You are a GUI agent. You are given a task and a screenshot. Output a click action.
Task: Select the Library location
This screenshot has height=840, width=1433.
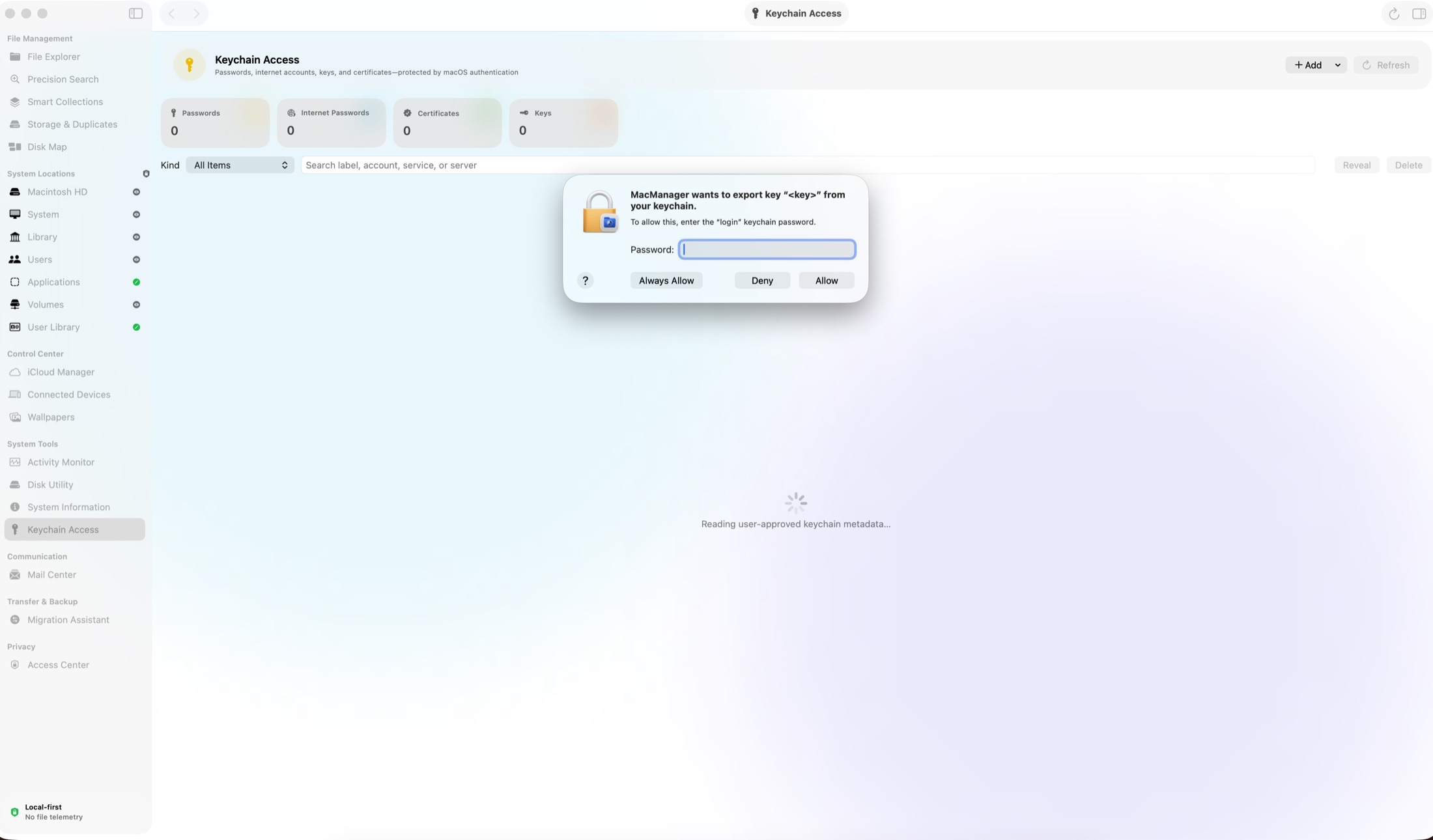(74, 237)
